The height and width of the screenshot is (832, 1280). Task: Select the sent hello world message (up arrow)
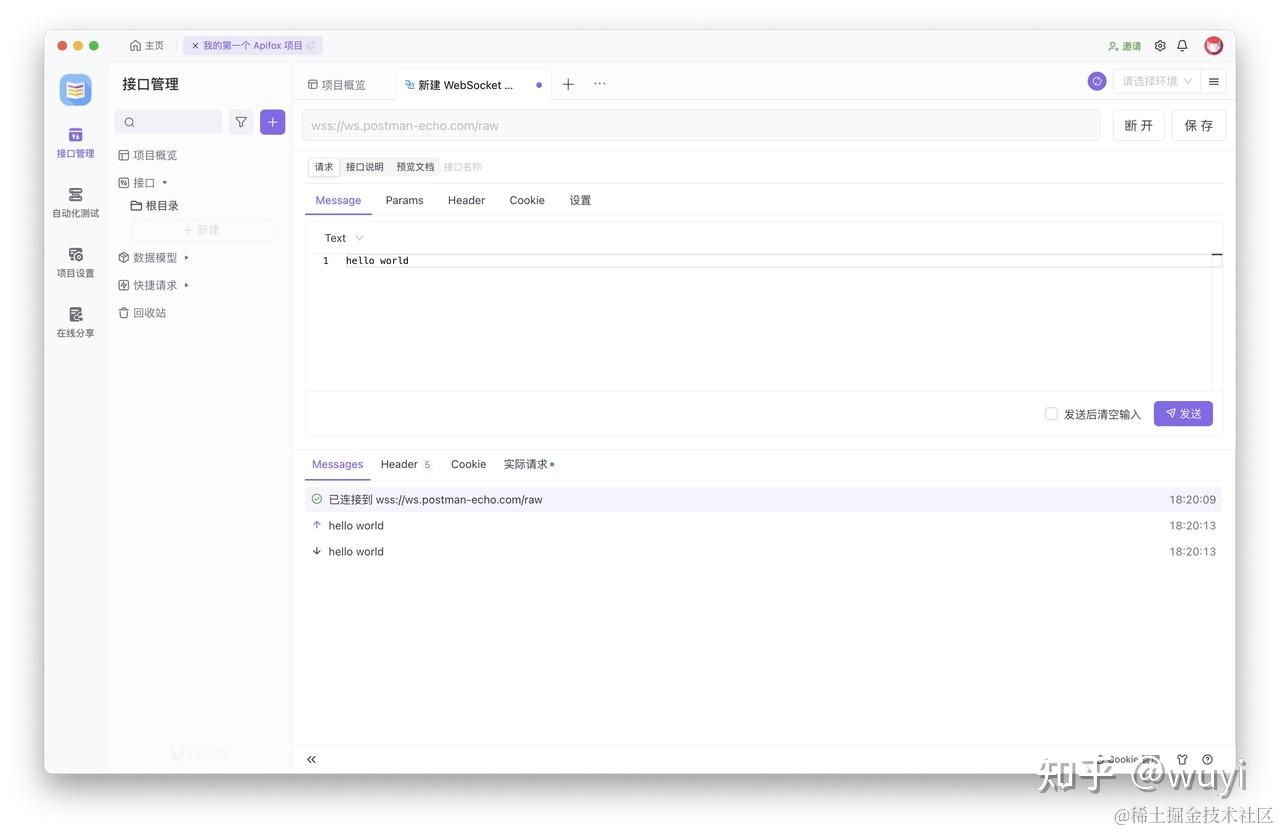point(763,525)
